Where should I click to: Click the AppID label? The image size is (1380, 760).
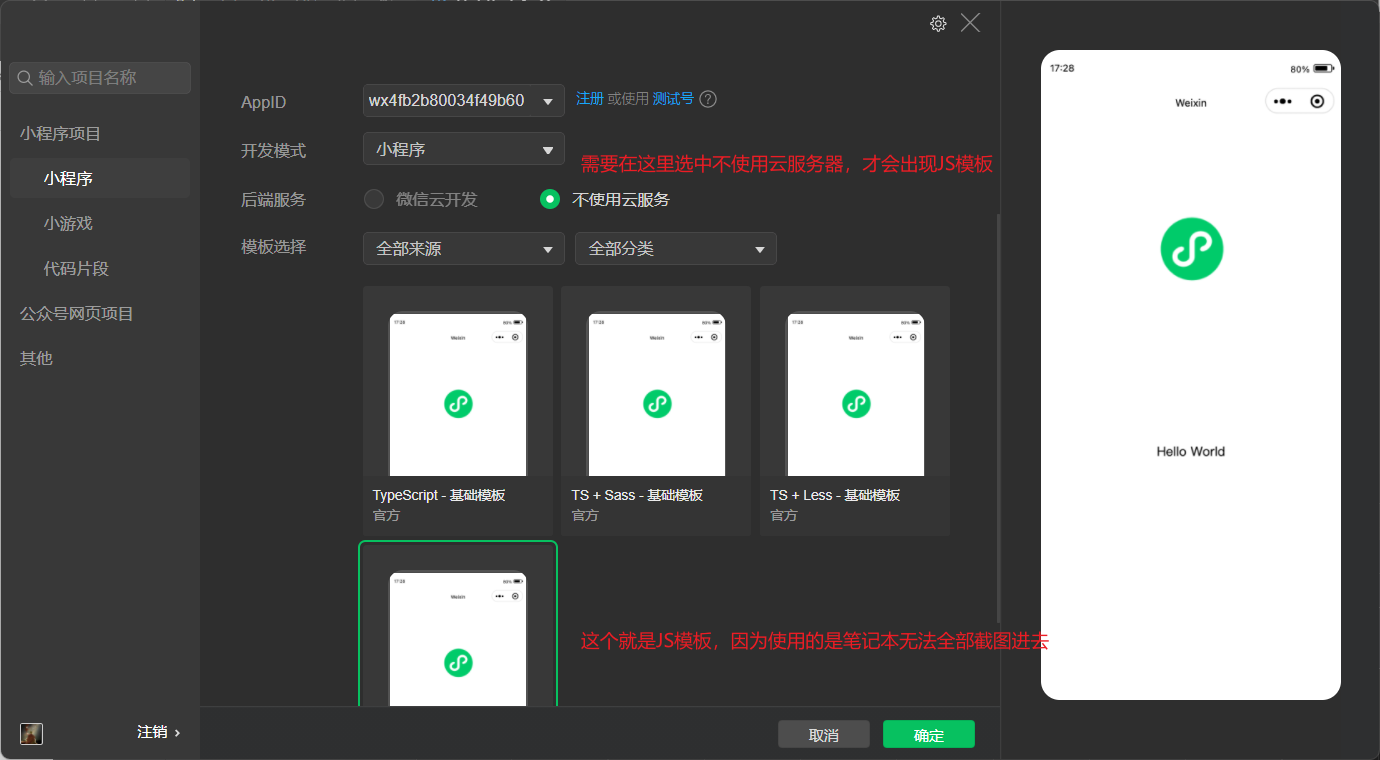coord(263,102)
